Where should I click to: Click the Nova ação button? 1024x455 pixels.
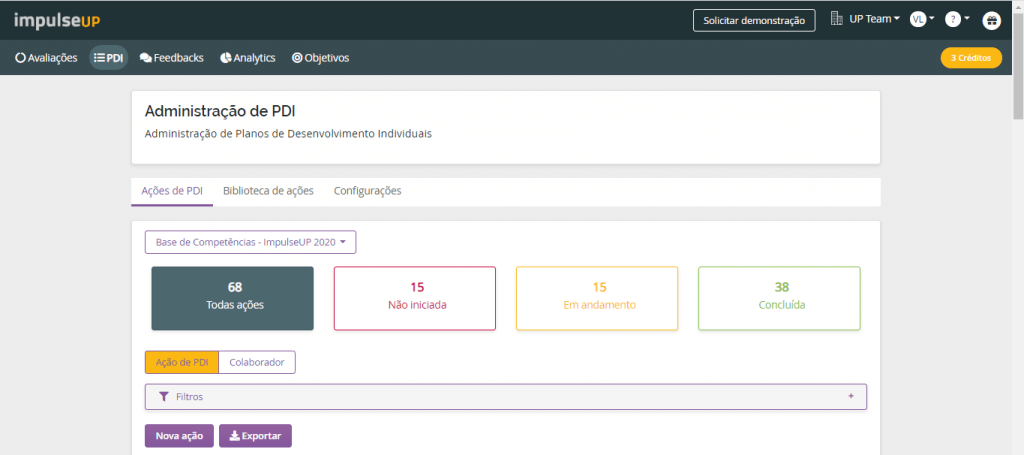coord(179,436)
